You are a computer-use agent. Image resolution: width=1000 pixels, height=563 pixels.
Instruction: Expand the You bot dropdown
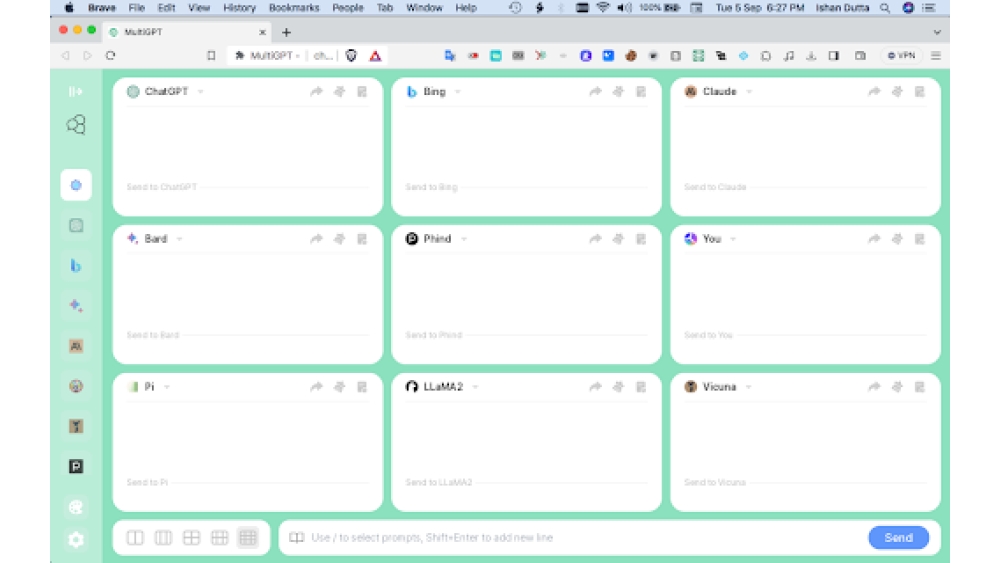733,239
